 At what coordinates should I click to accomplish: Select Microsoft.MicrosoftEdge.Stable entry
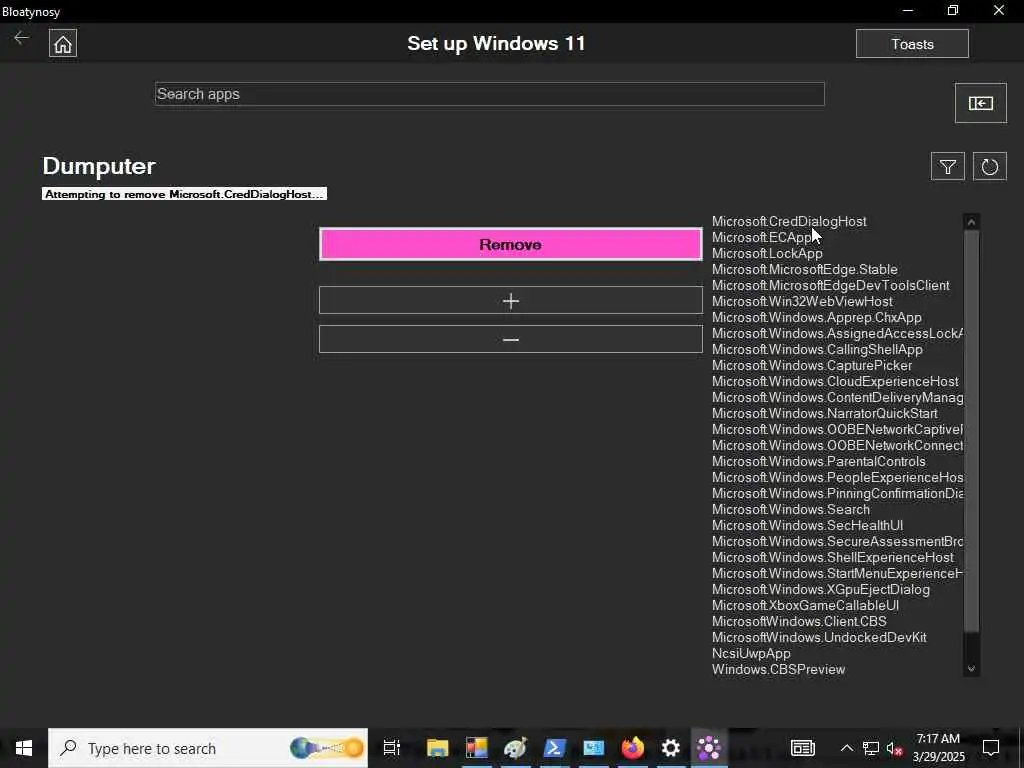(805, 270)
